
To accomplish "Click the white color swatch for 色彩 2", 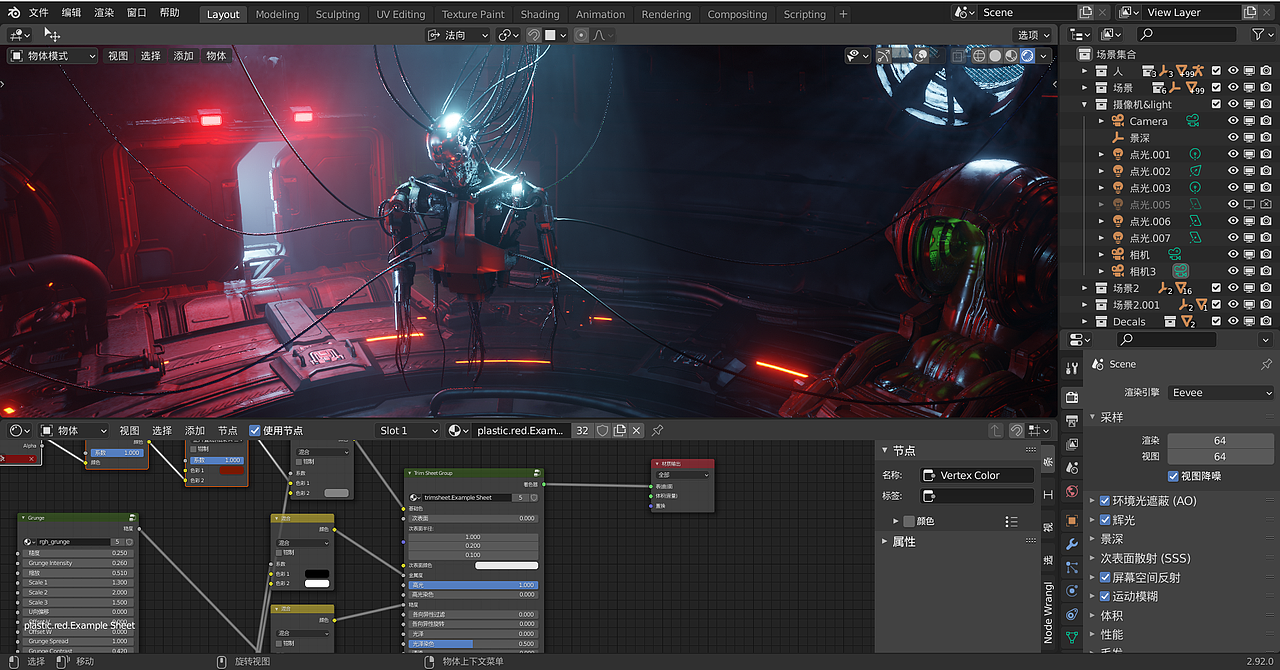I will 317,583.
